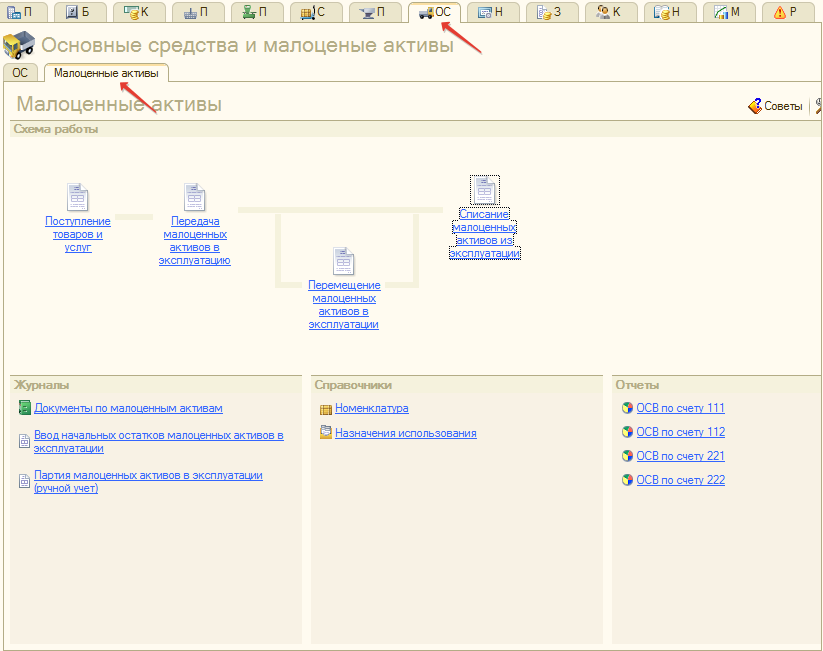Screen dimensions: 823x651
Task: Click the Перемещение малоценных активов document icon
Action: [344, 262]
